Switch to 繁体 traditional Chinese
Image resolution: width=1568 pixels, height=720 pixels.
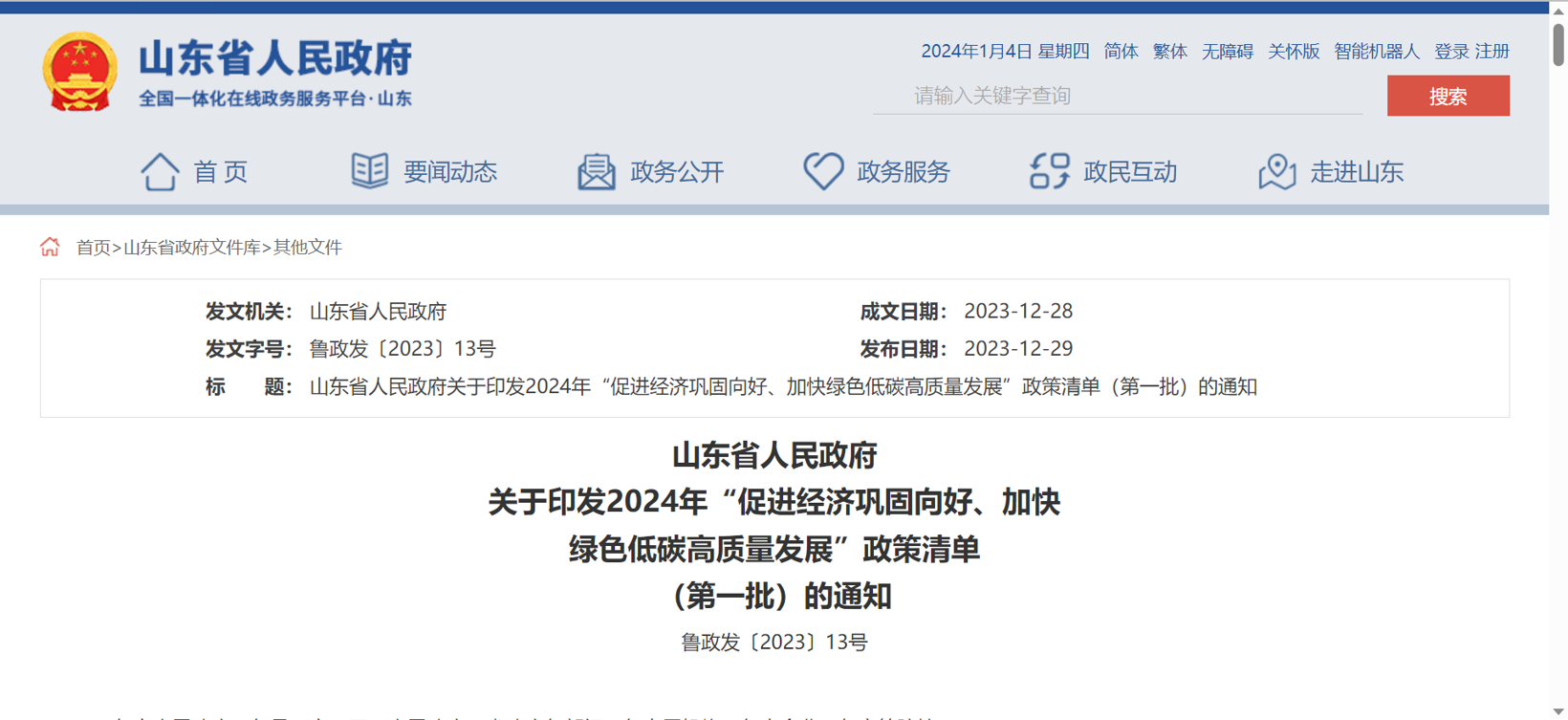pyautogui.click(x=1169, y=52)
